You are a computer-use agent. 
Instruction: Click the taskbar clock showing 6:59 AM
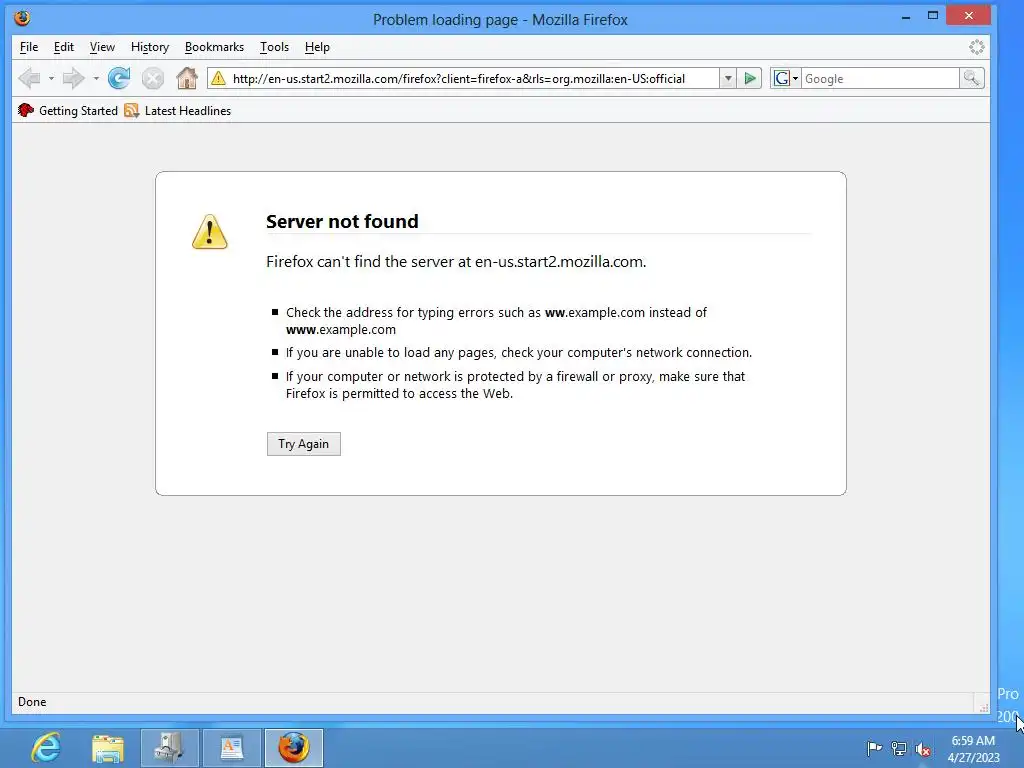point(973,749)
